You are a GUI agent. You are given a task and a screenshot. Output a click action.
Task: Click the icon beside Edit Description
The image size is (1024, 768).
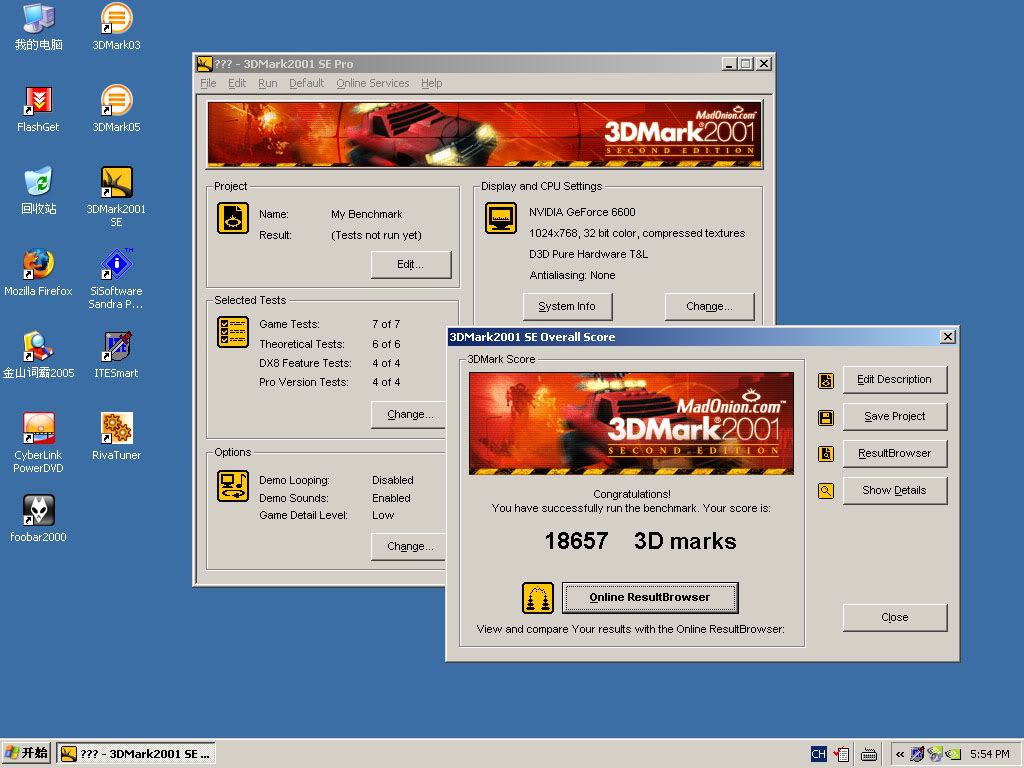click(825, 381)
